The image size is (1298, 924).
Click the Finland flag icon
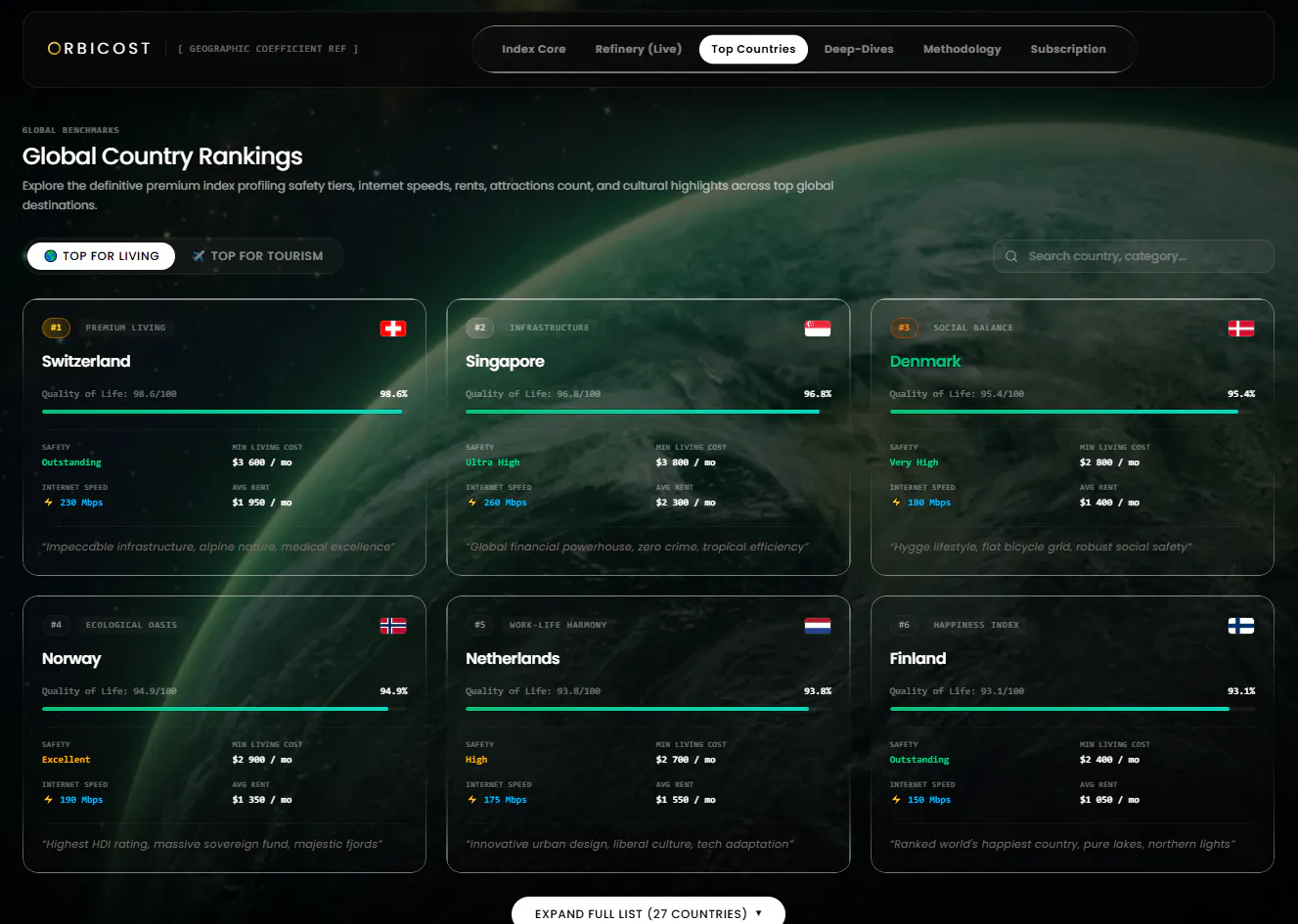(1241, 626)
